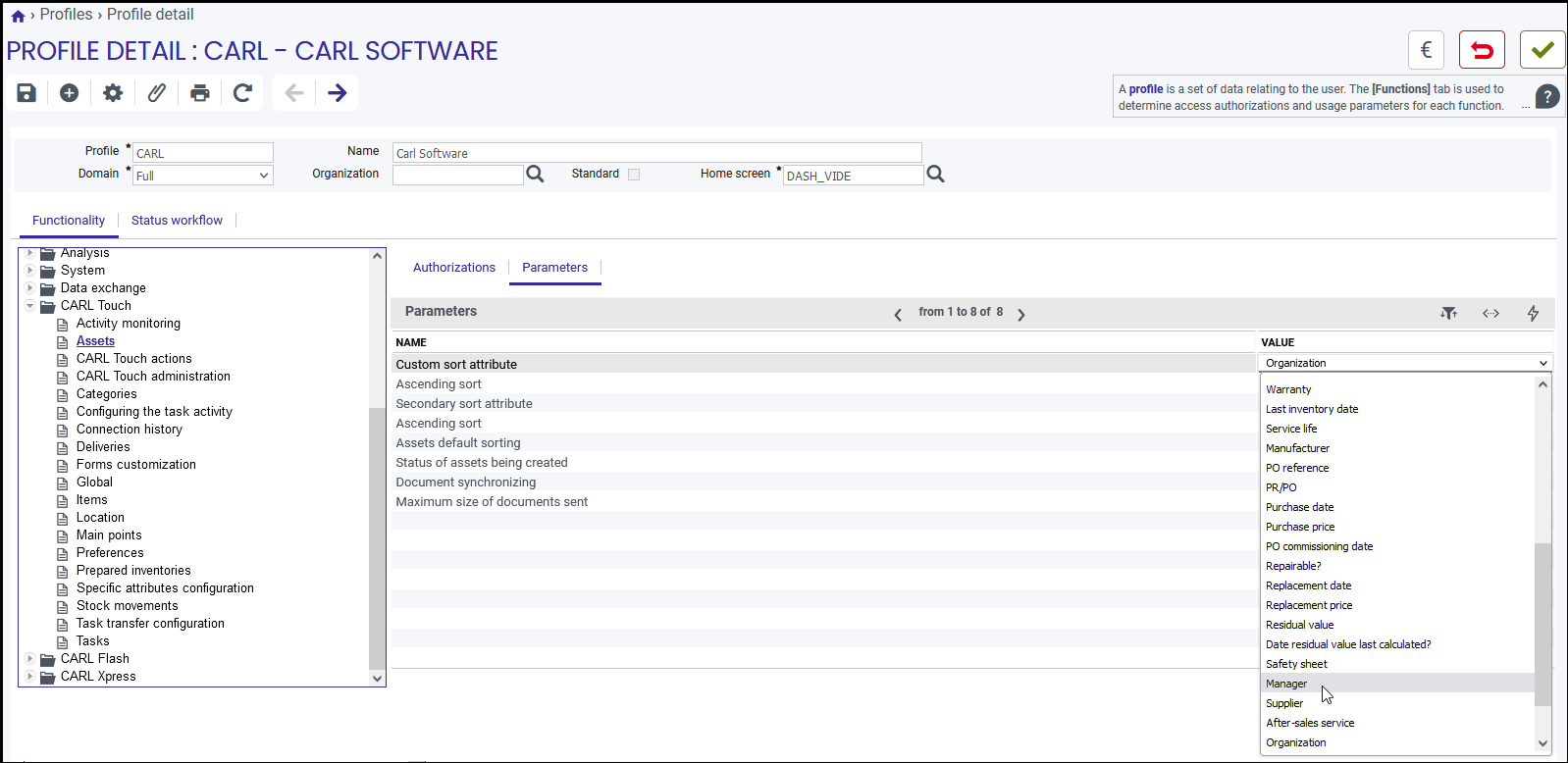Select Supplier in the dropdown list
The height and width of the screenshot is (763, 1568).
pos(1398,703)
